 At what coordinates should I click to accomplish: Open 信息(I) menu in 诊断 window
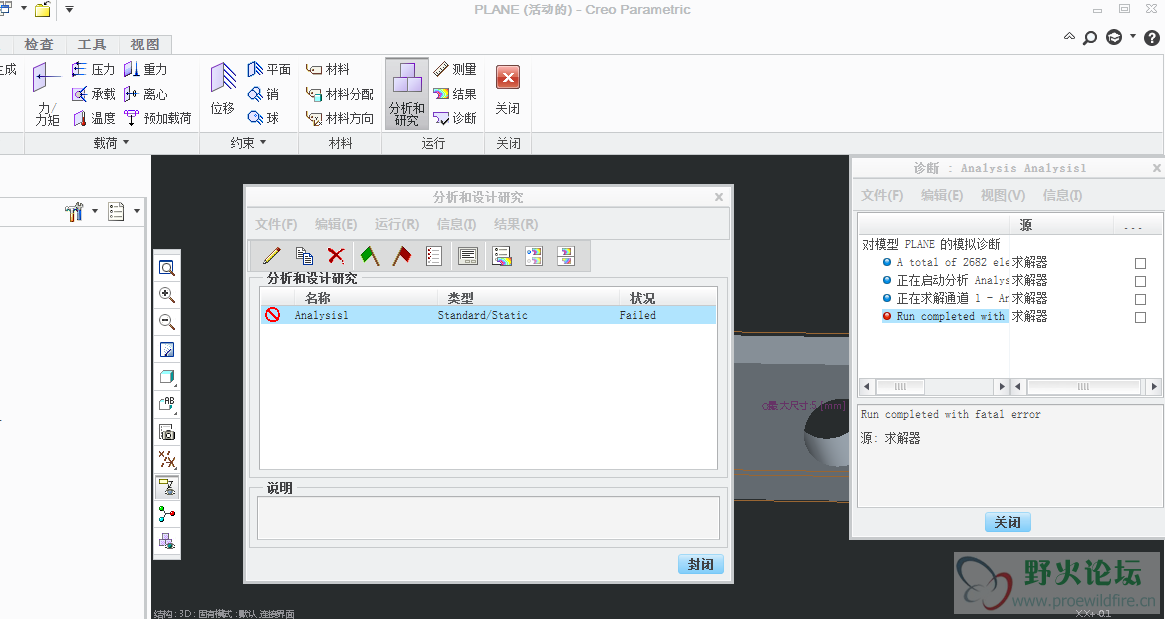[x=1062, y=195]
